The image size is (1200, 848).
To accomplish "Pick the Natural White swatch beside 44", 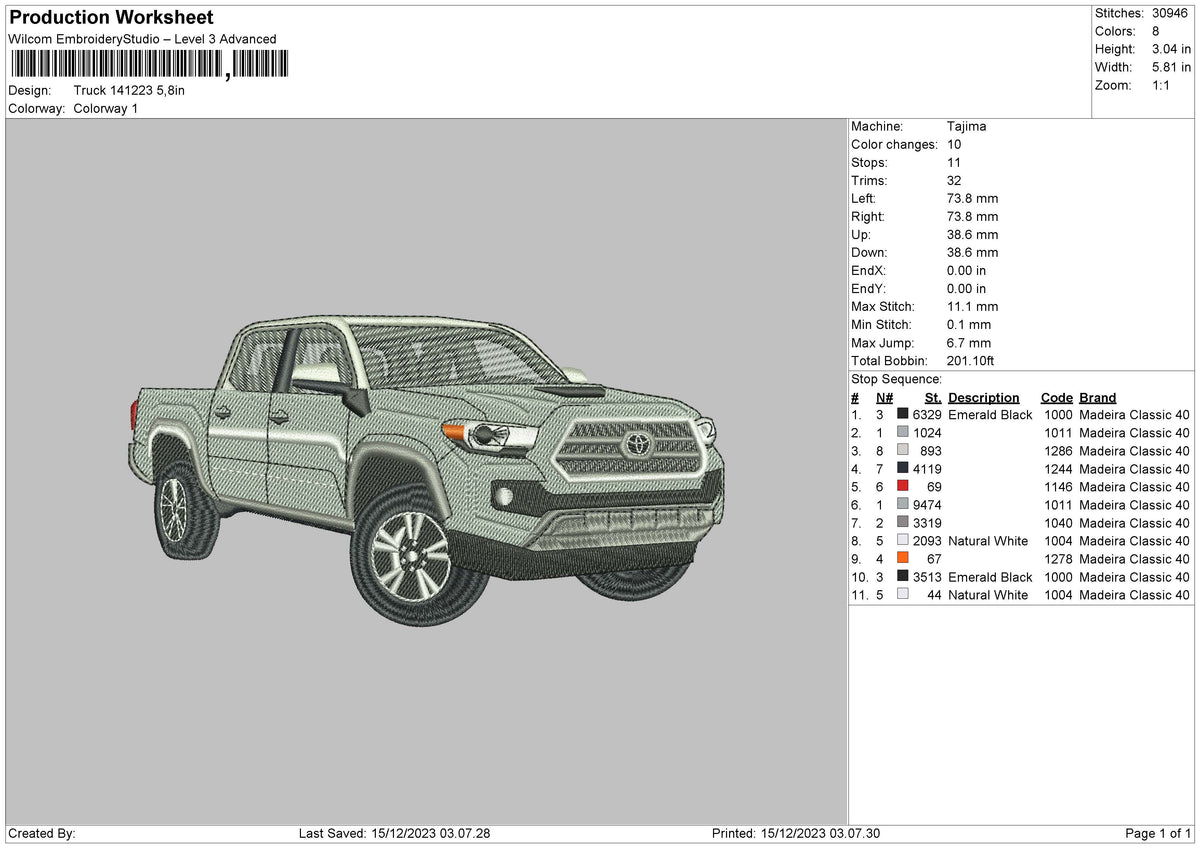I will click(x=903, y=595).
